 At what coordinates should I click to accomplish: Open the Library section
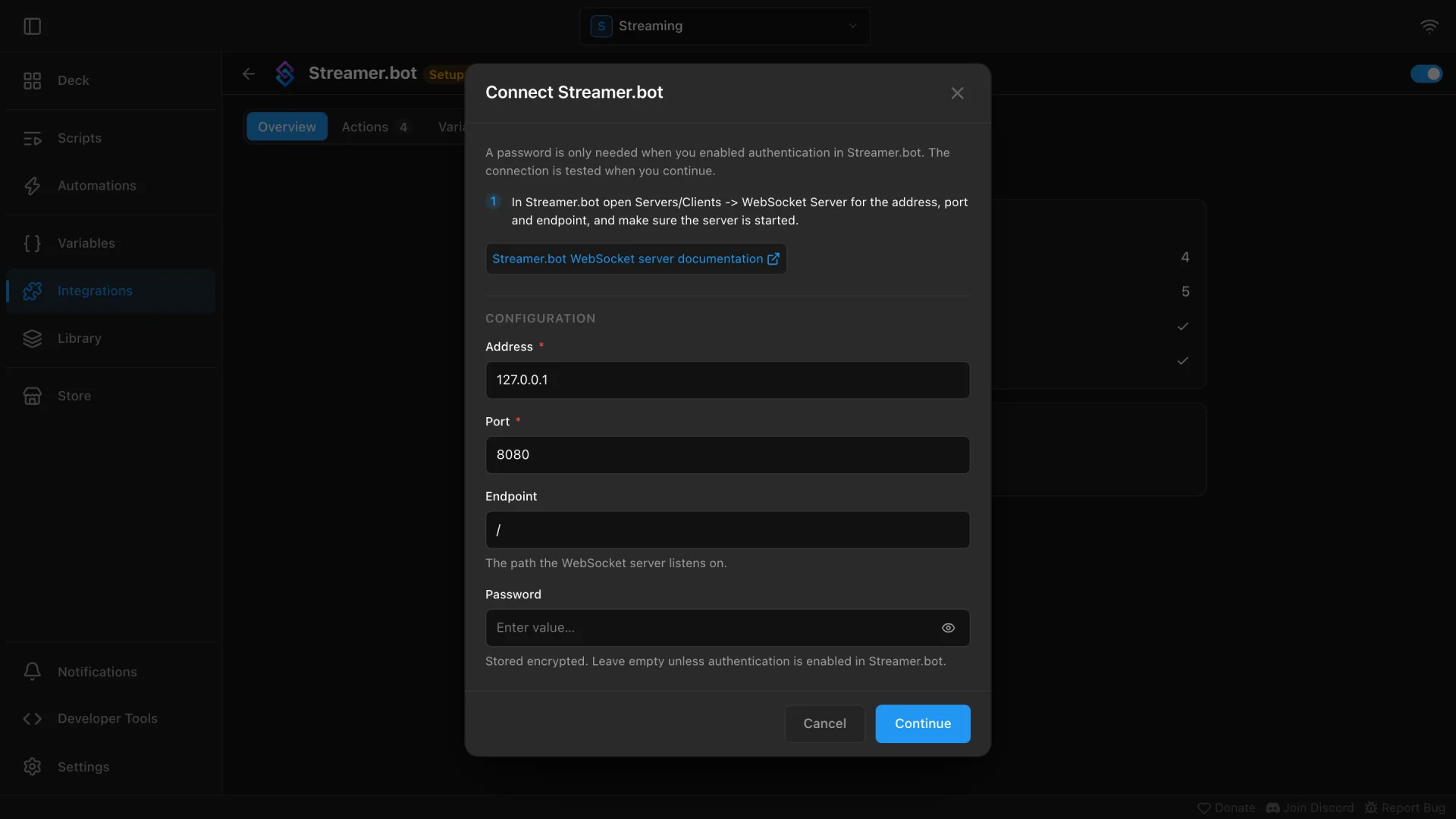pos(111,338)
